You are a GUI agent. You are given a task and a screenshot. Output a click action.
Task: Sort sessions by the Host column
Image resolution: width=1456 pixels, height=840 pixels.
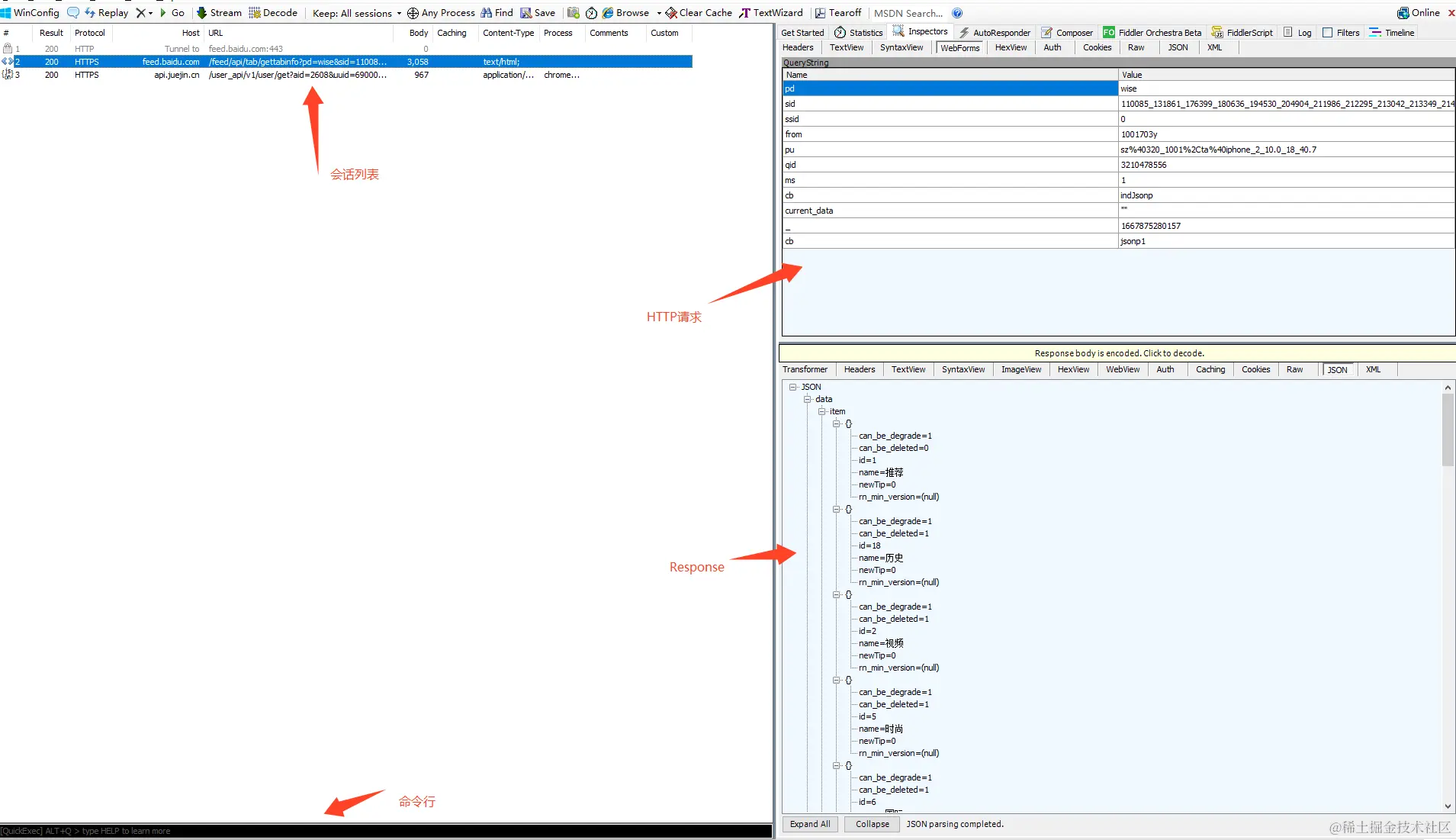[159, 33]
